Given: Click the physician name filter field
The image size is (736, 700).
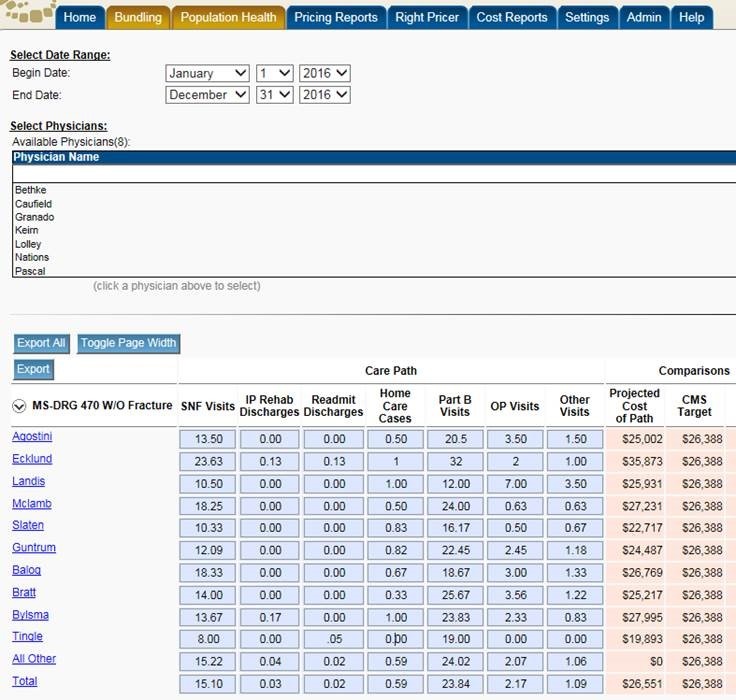Looking at the screenshot, I should (x=374, y=174).
